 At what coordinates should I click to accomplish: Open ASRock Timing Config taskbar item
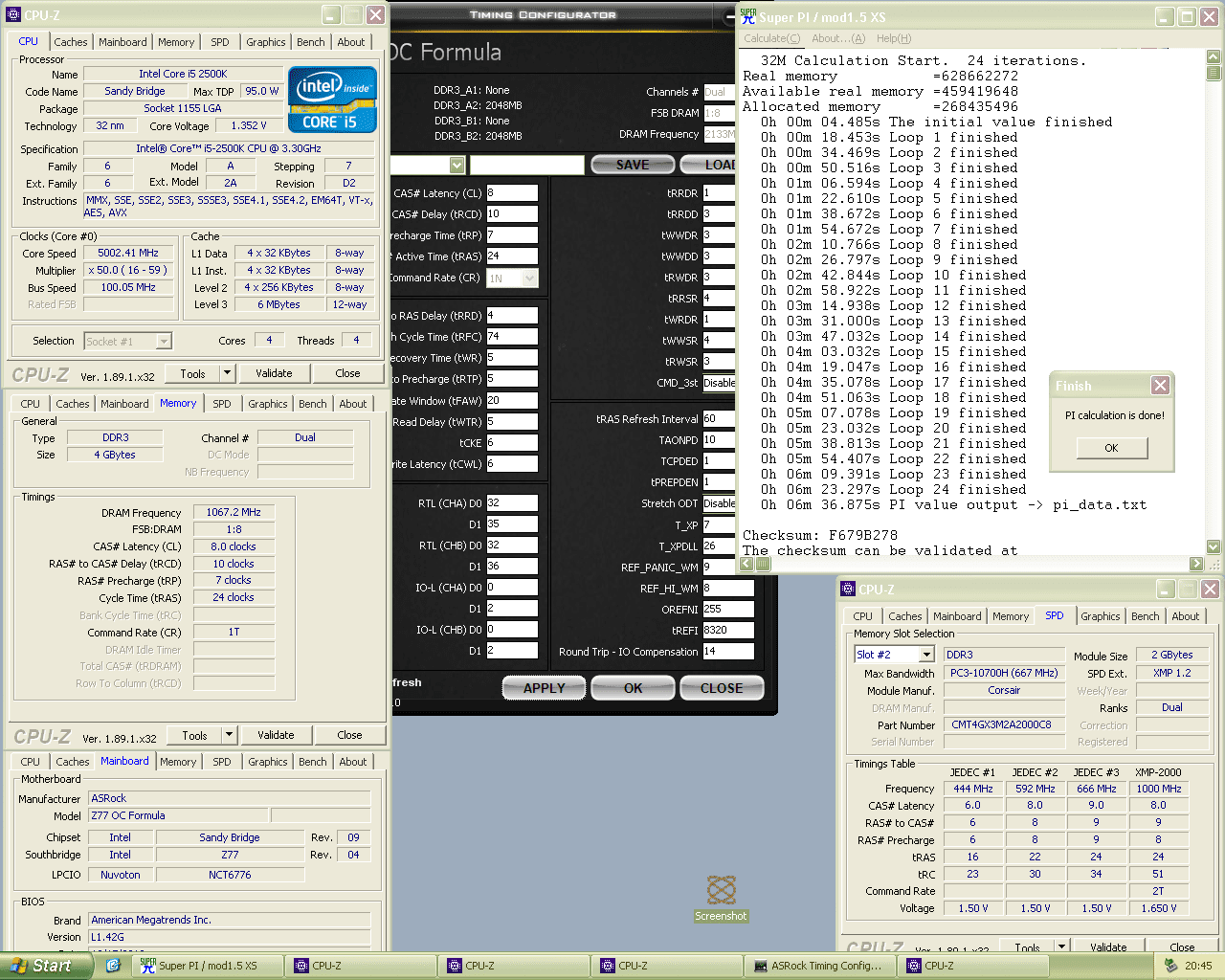819,966
